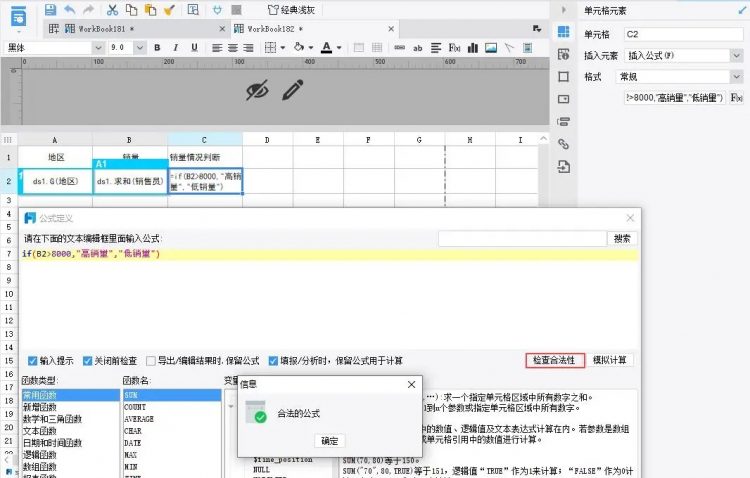Confirm the info dialog with 确定

point(330,441)
